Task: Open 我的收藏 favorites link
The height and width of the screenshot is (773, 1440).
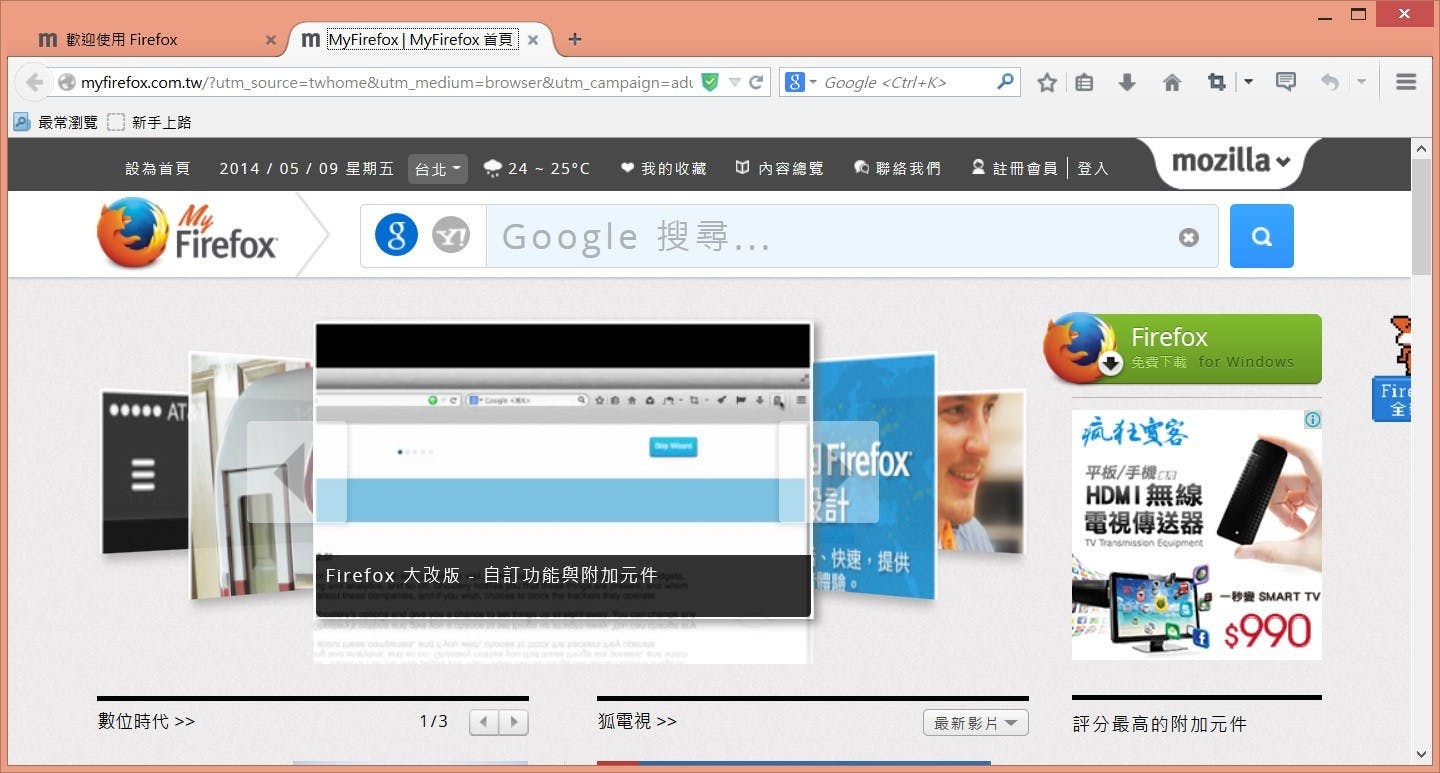Action: click(663, 168)
